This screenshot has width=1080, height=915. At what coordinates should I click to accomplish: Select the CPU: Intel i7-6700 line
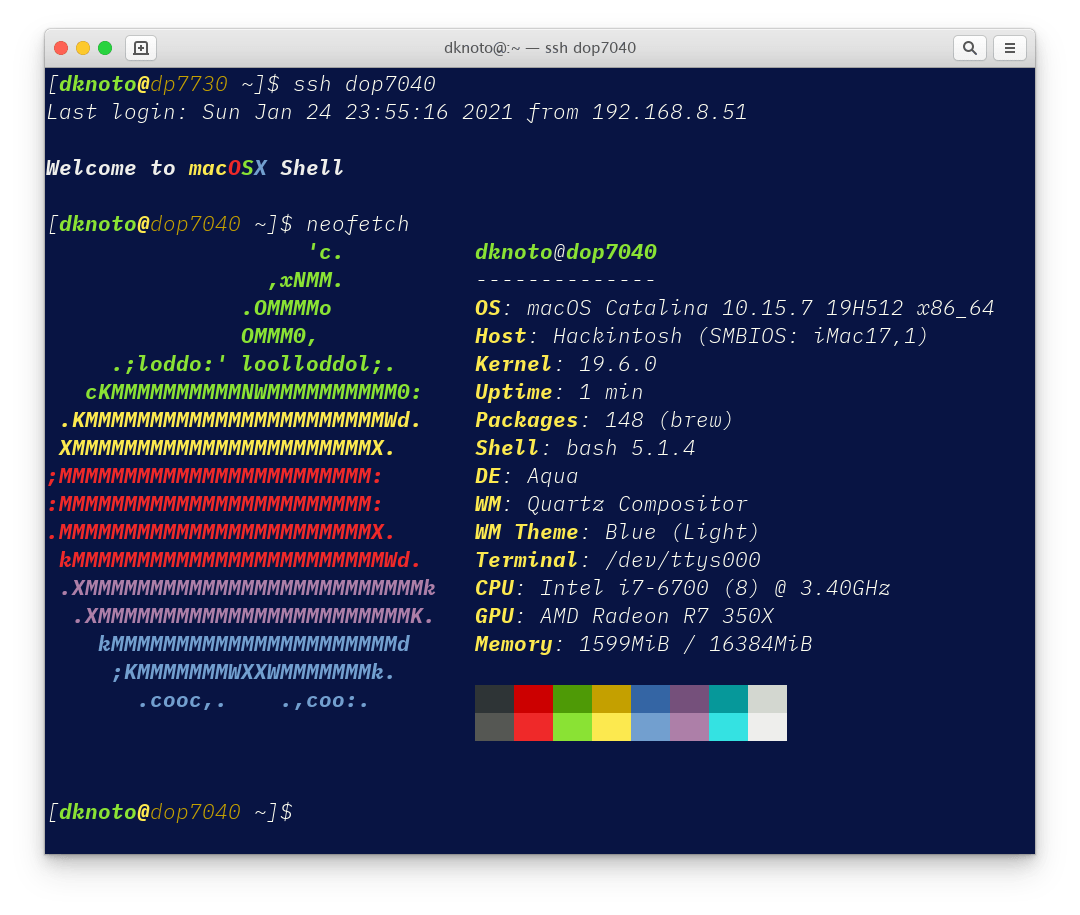click(x=682, y=588)
